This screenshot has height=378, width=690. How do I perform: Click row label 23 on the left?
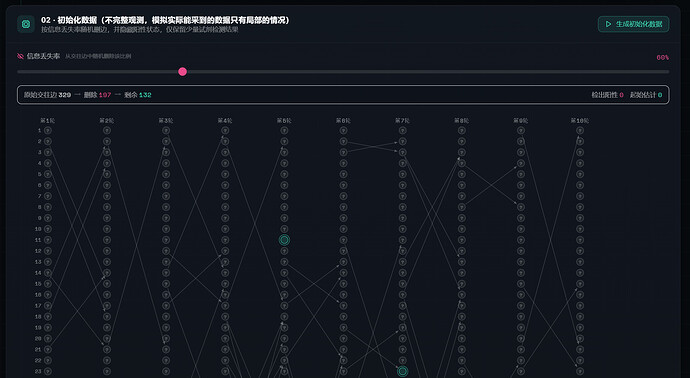(x=38, y=371)
